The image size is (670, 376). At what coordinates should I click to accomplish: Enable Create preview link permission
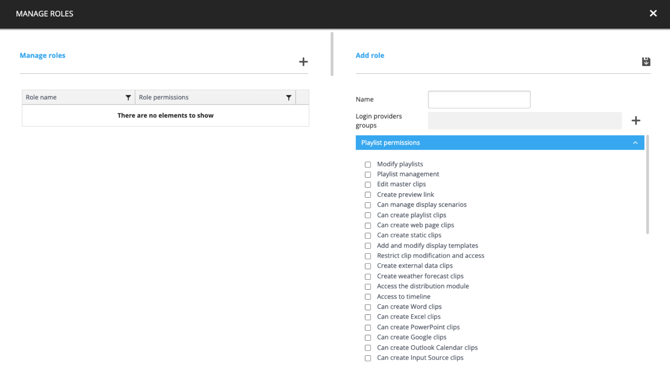[x=367, y=195]
